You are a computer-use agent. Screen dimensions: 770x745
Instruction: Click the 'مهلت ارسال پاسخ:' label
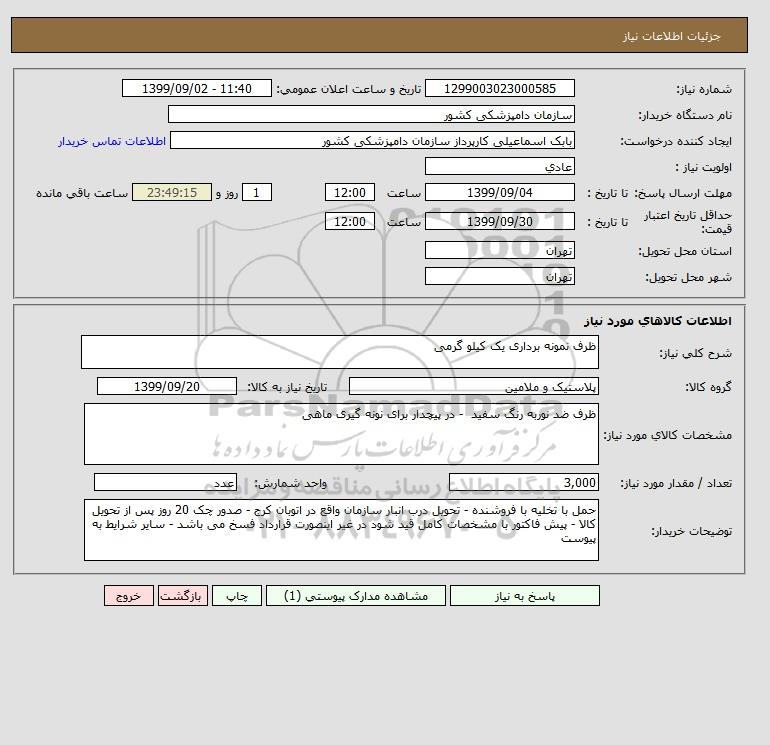683,193
